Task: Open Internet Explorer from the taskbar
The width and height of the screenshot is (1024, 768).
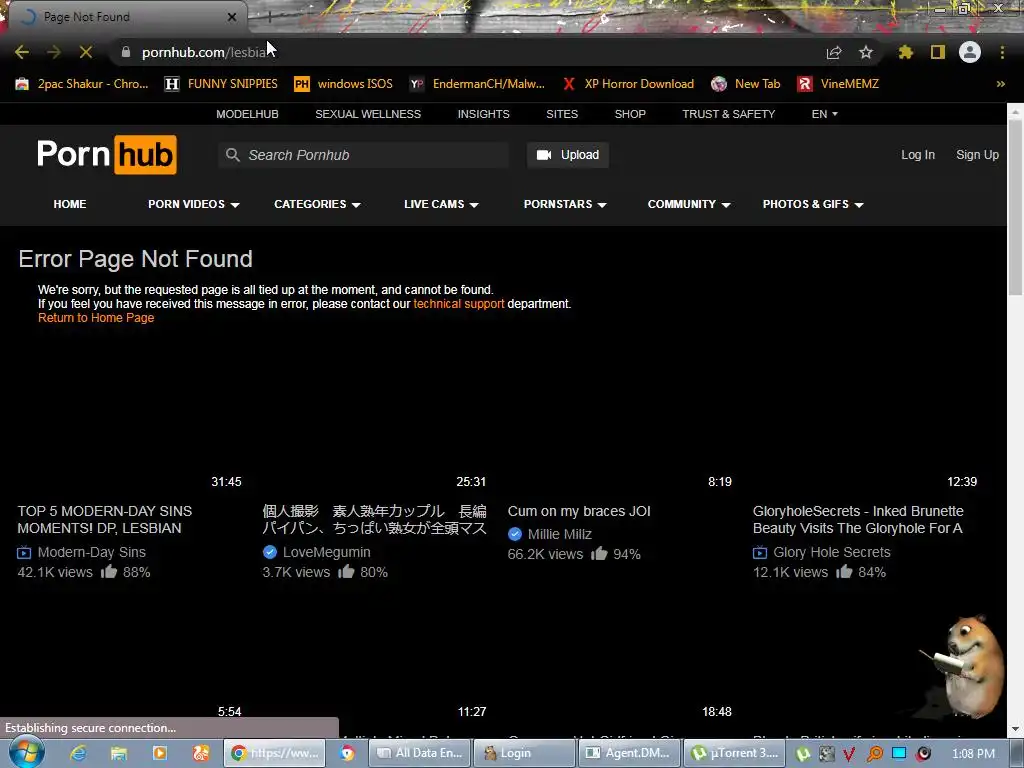Action: coord(78,753)
